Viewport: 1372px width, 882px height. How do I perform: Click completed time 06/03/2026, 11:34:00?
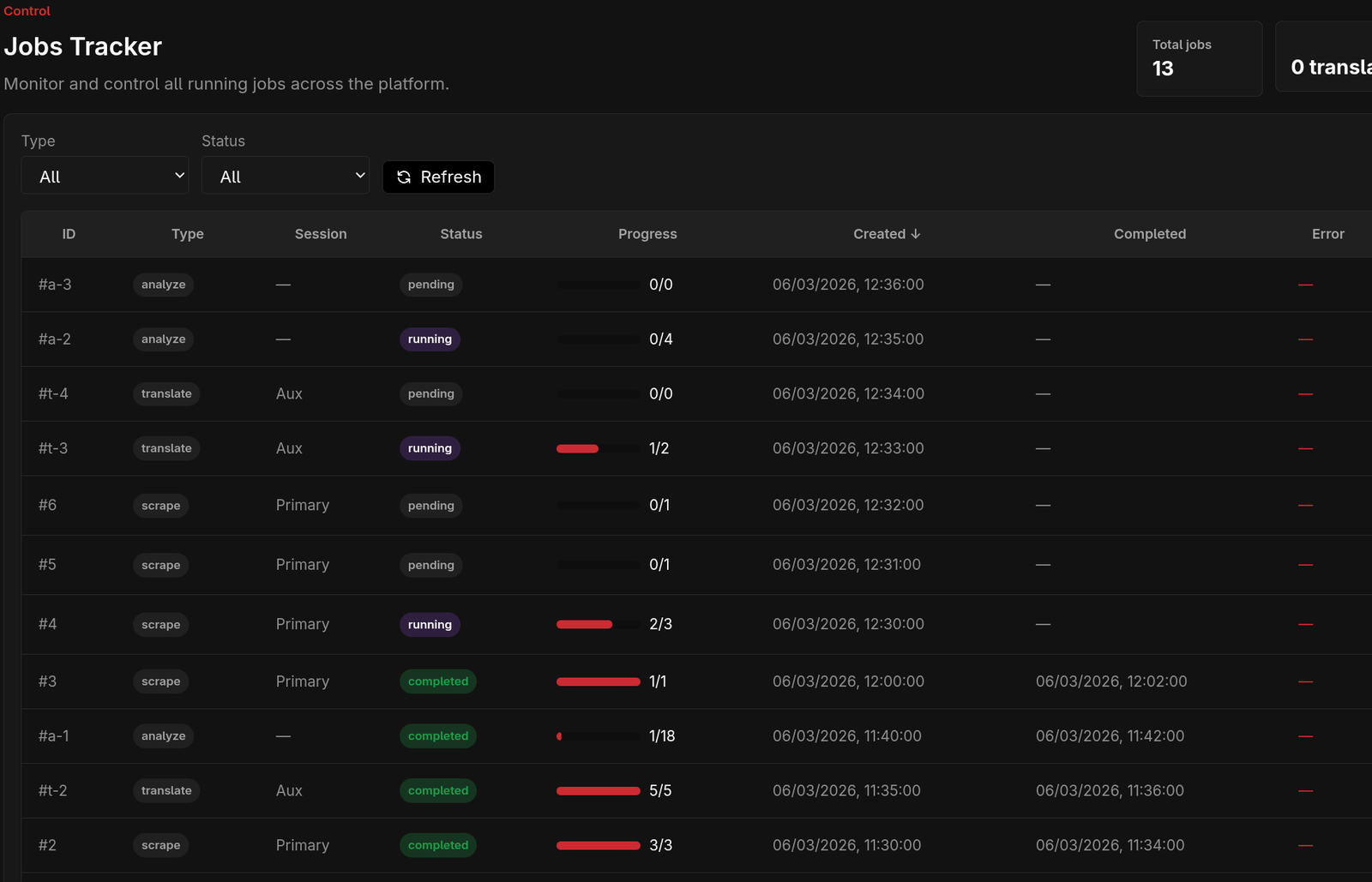[1110, 845]
